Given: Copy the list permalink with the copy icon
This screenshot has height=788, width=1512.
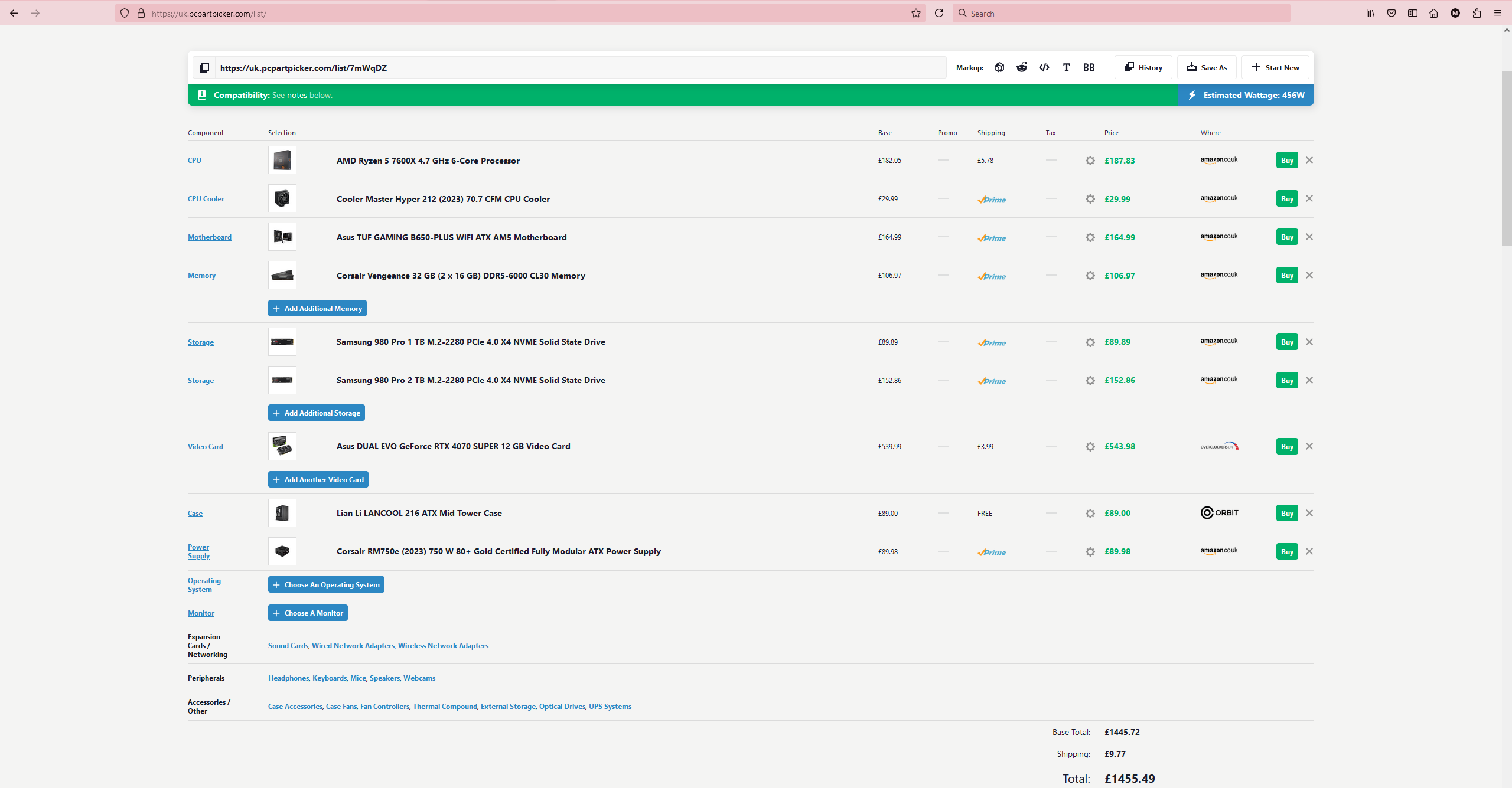Looking at the screenshot, I should click(x=204, y=68).
